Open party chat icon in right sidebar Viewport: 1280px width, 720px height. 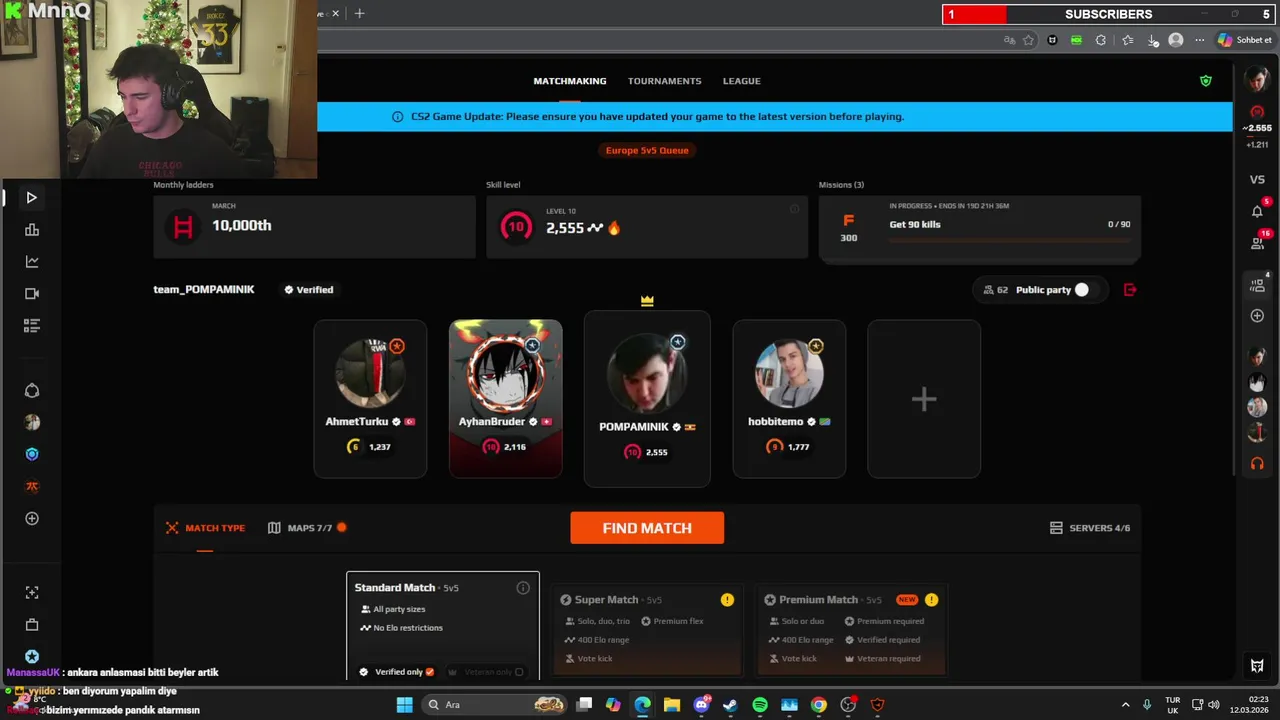1257,285
